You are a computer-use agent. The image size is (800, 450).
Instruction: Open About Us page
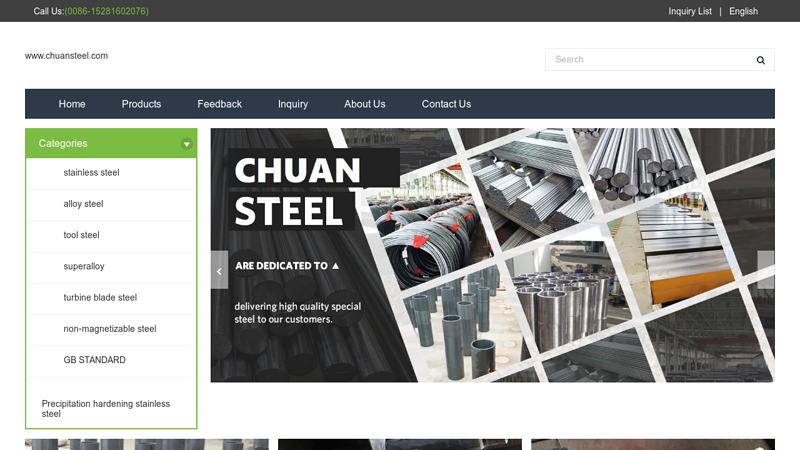(x=365, y=104)
